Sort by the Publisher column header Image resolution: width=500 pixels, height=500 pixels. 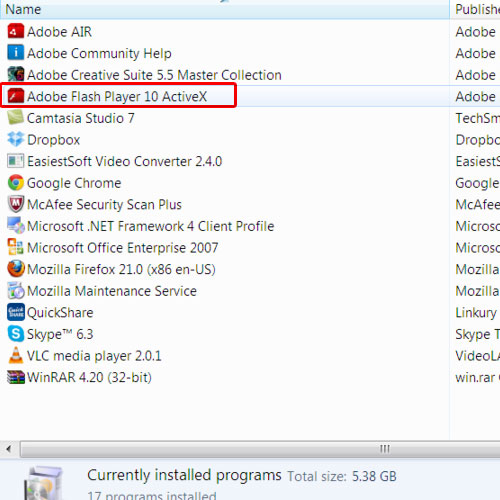[475, 9]
